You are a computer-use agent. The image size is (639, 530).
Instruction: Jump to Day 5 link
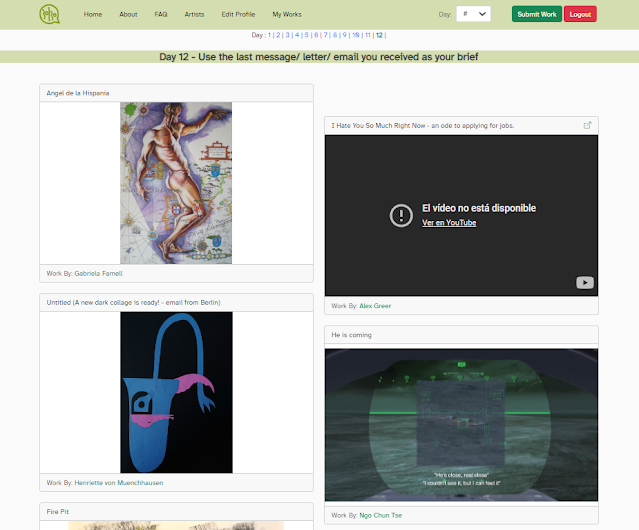click(306, 35)
